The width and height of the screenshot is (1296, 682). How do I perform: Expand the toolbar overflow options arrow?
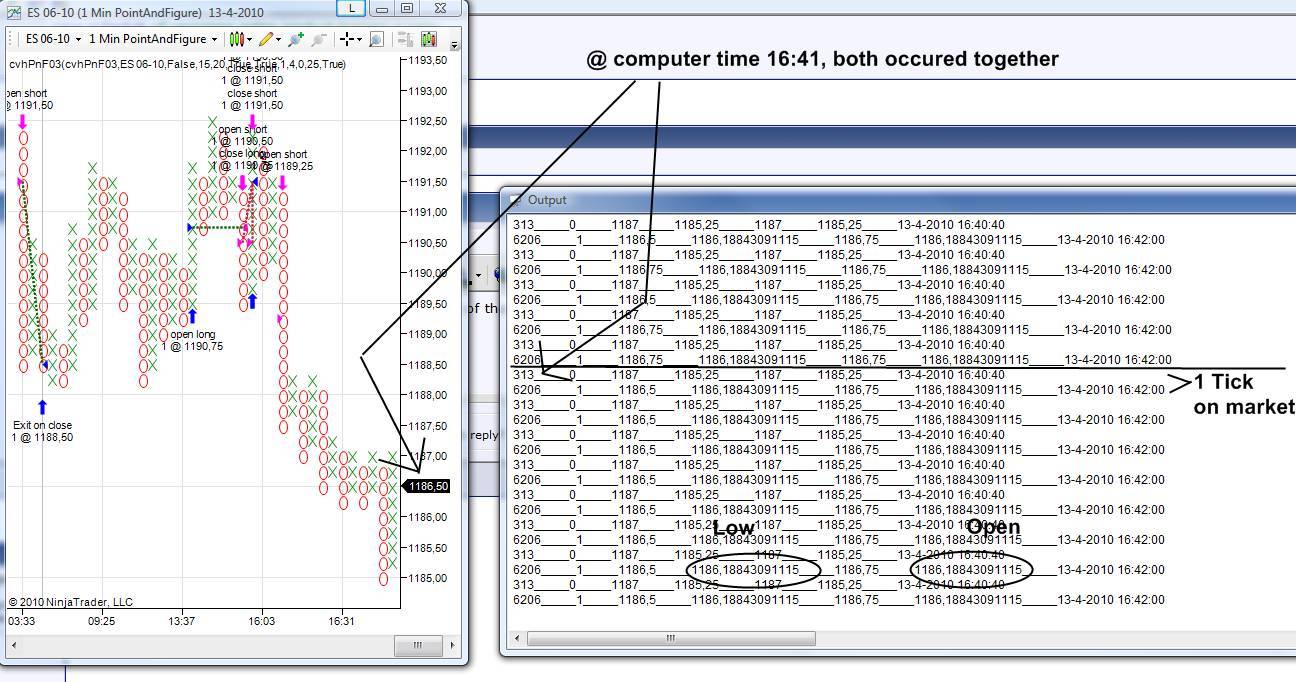[455, 44]
